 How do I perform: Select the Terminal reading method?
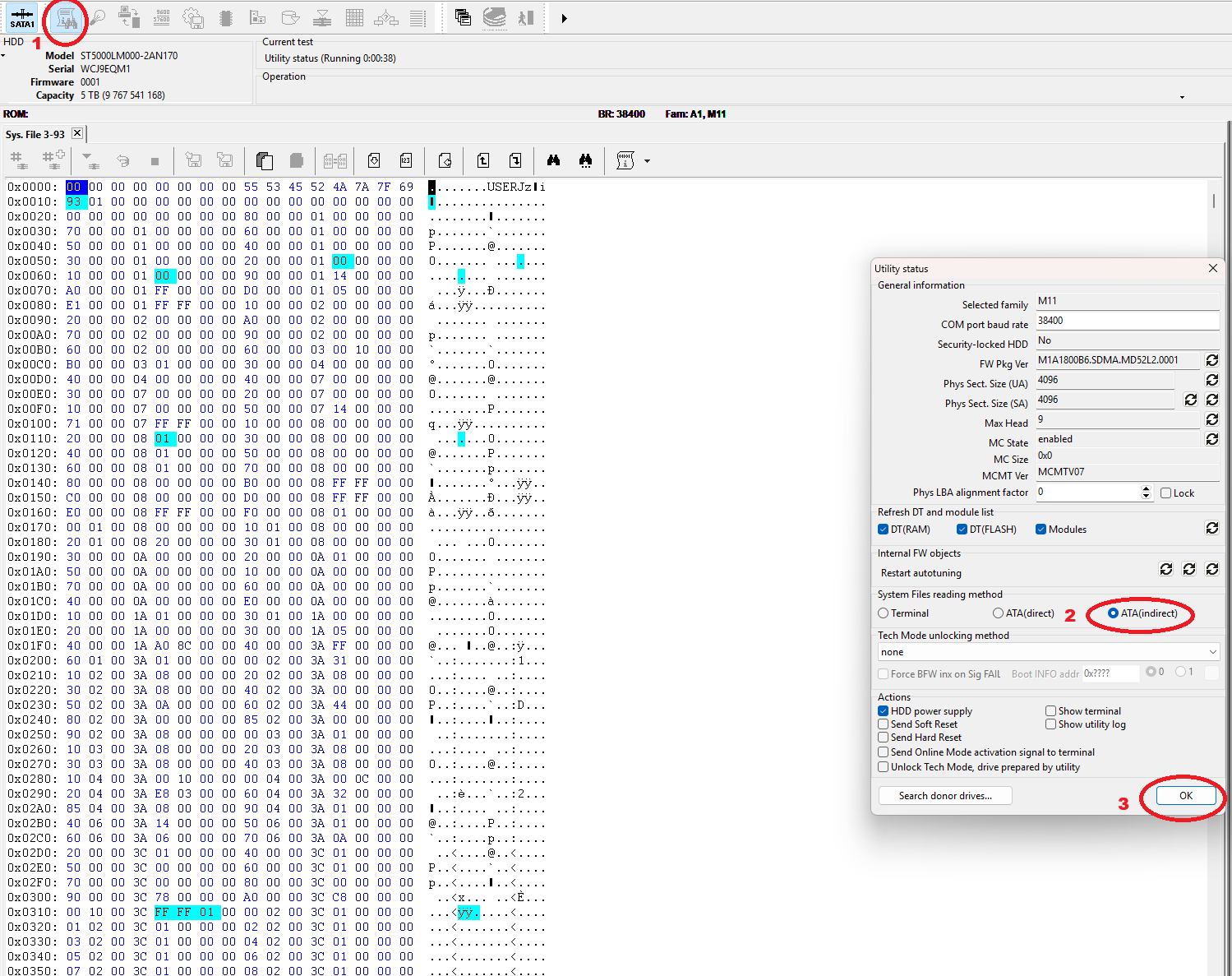click(884, 613)
